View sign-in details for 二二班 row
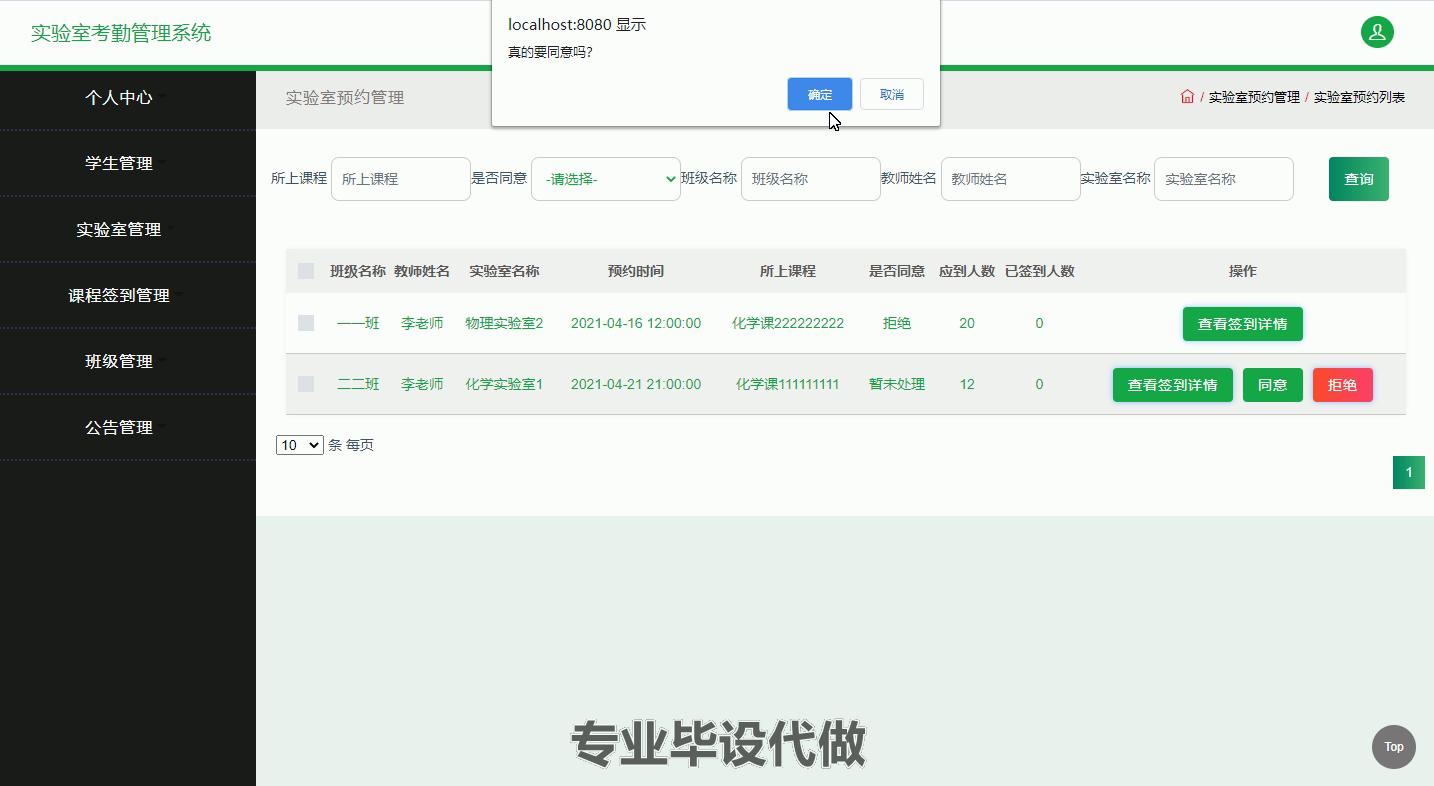Screen dimensions: 1434x786 pos(1173,385)
